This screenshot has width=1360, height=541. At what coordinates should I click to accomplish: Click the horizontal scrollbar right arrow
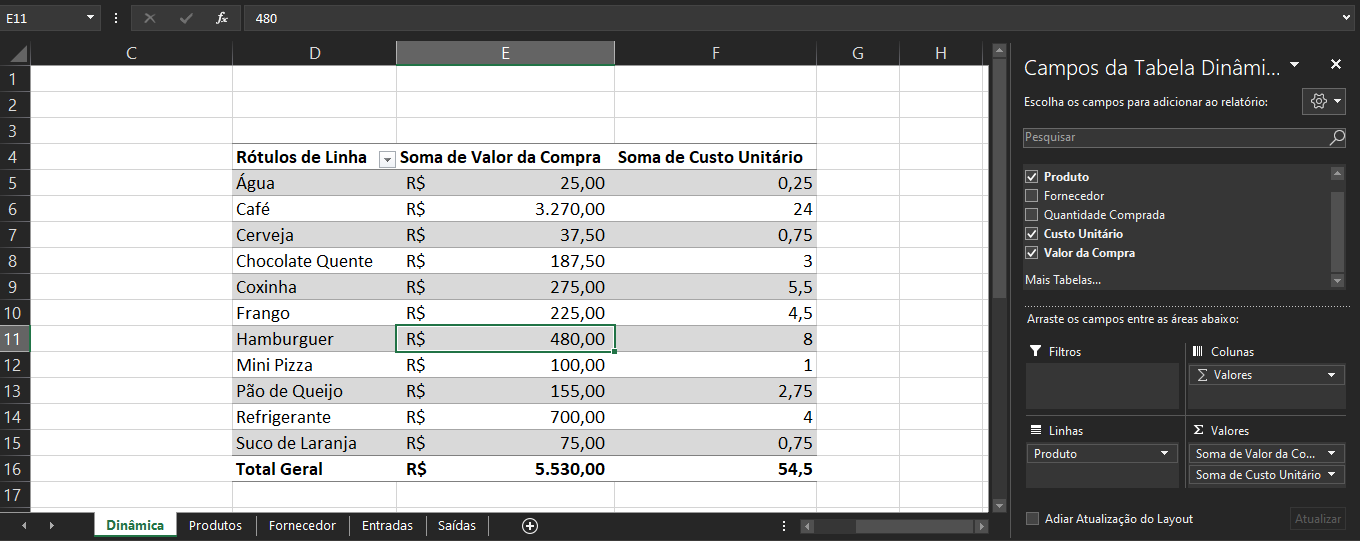click(980, 525)
